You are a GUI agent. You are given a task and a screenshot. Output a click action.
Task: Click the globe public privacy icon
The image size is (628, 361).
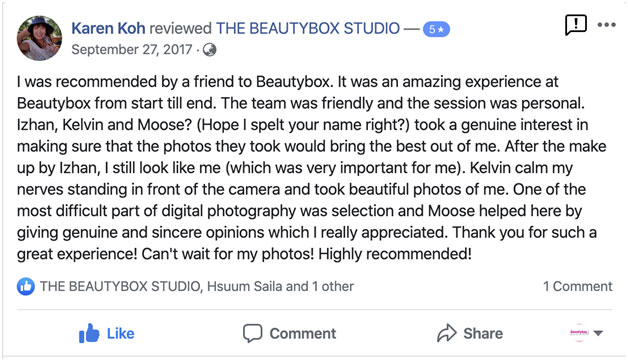click(209, 50)
